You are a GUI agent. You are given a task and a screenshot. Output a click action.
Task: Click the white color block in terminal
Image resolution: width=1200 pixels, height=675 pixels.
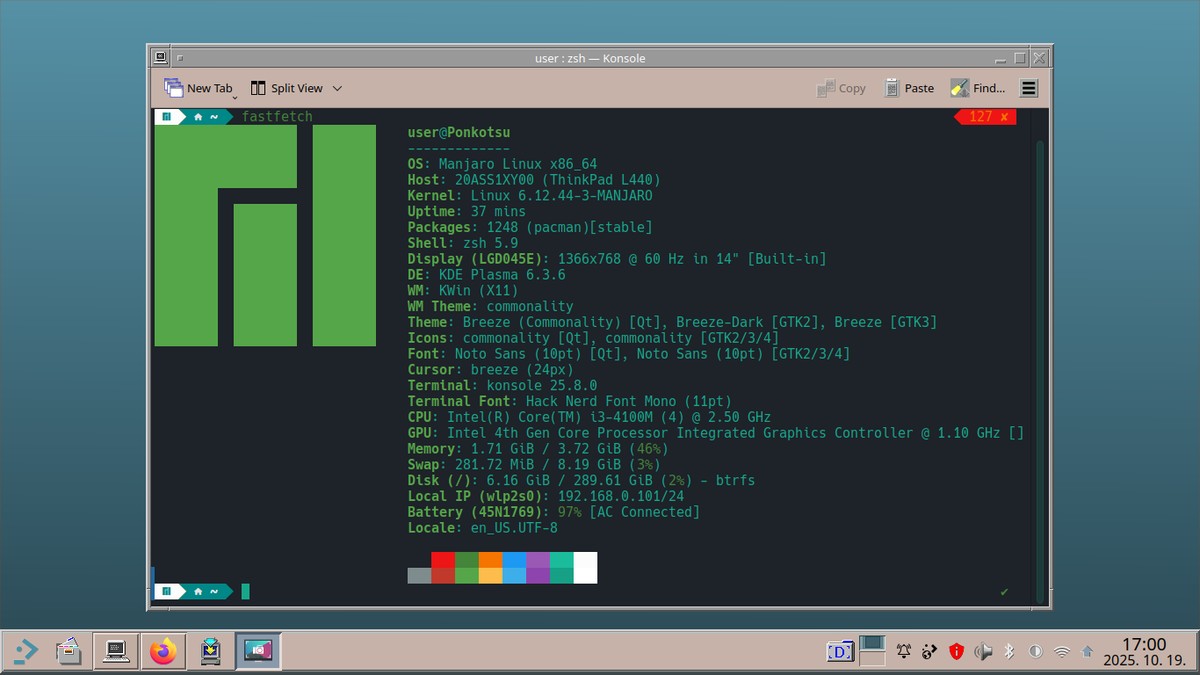pyautogui.click(x=585, y=567)
